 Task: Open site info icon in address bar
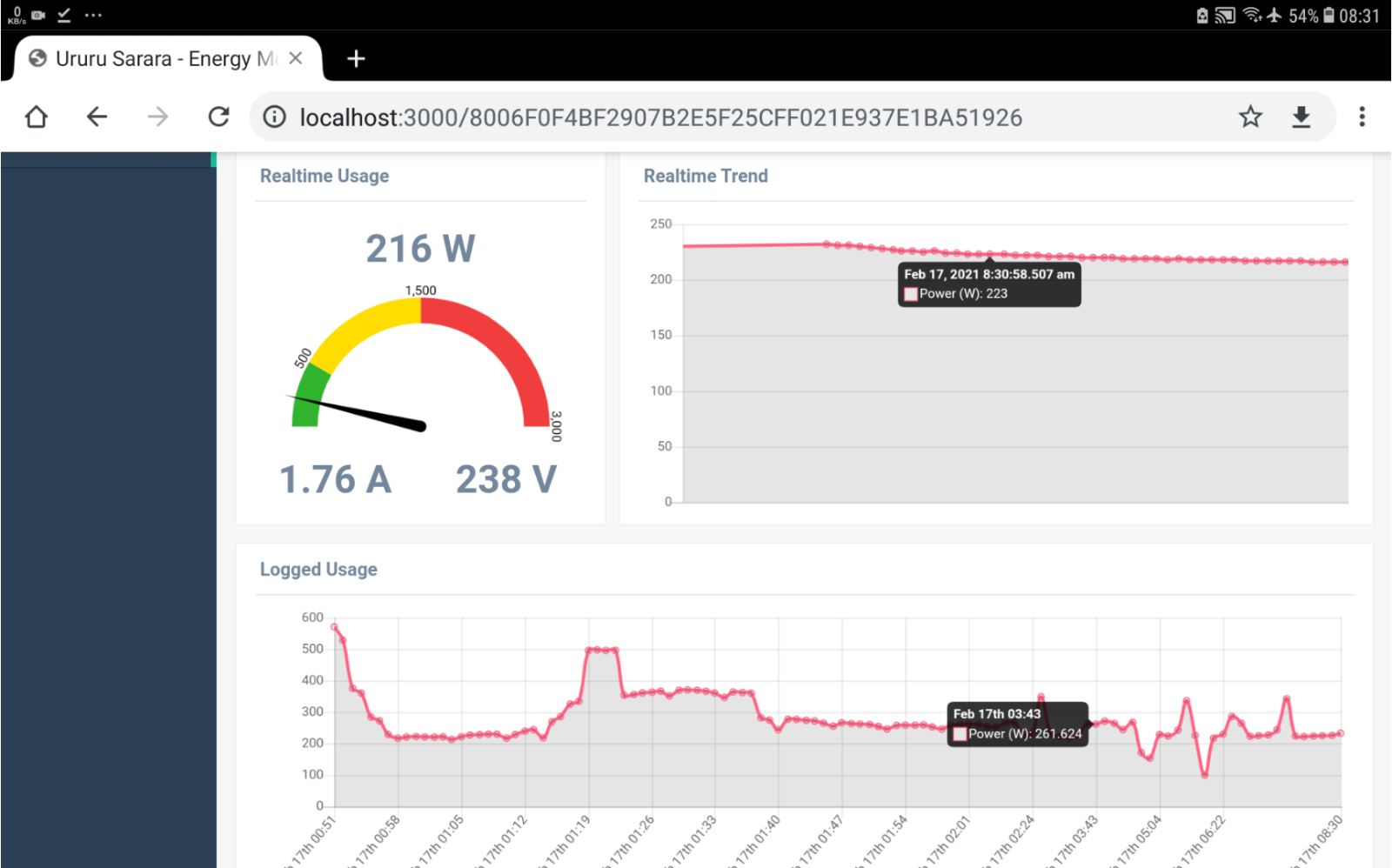coord(275,117)
